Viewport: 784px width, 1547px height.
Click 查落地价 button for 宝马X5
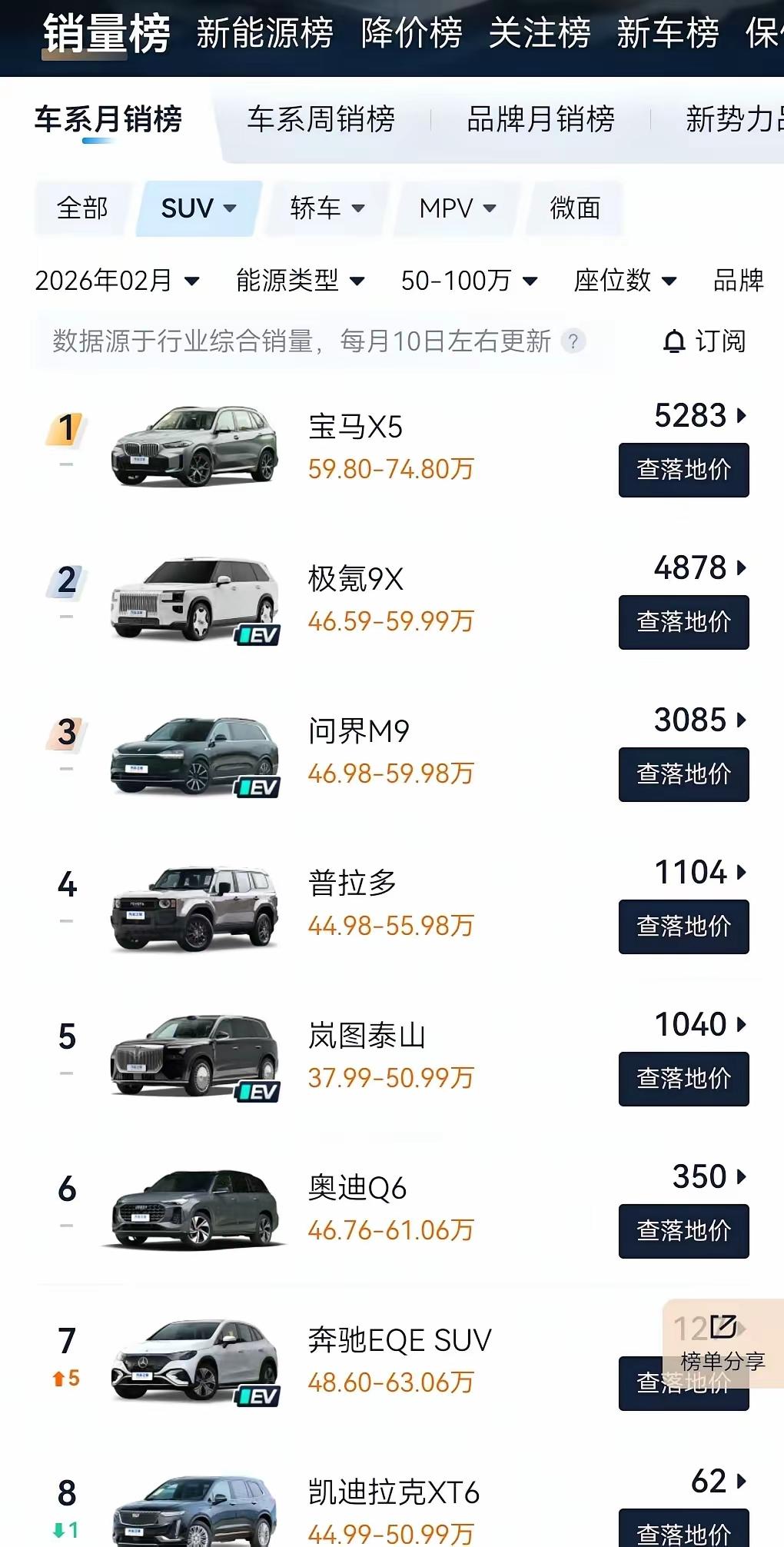[683, 470]
